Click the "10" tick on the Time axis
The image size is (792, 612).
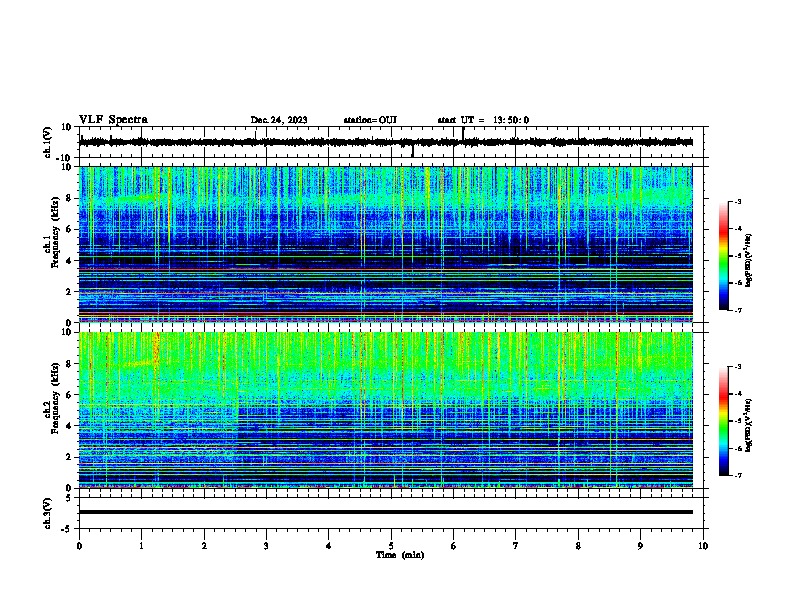[703, 546]
